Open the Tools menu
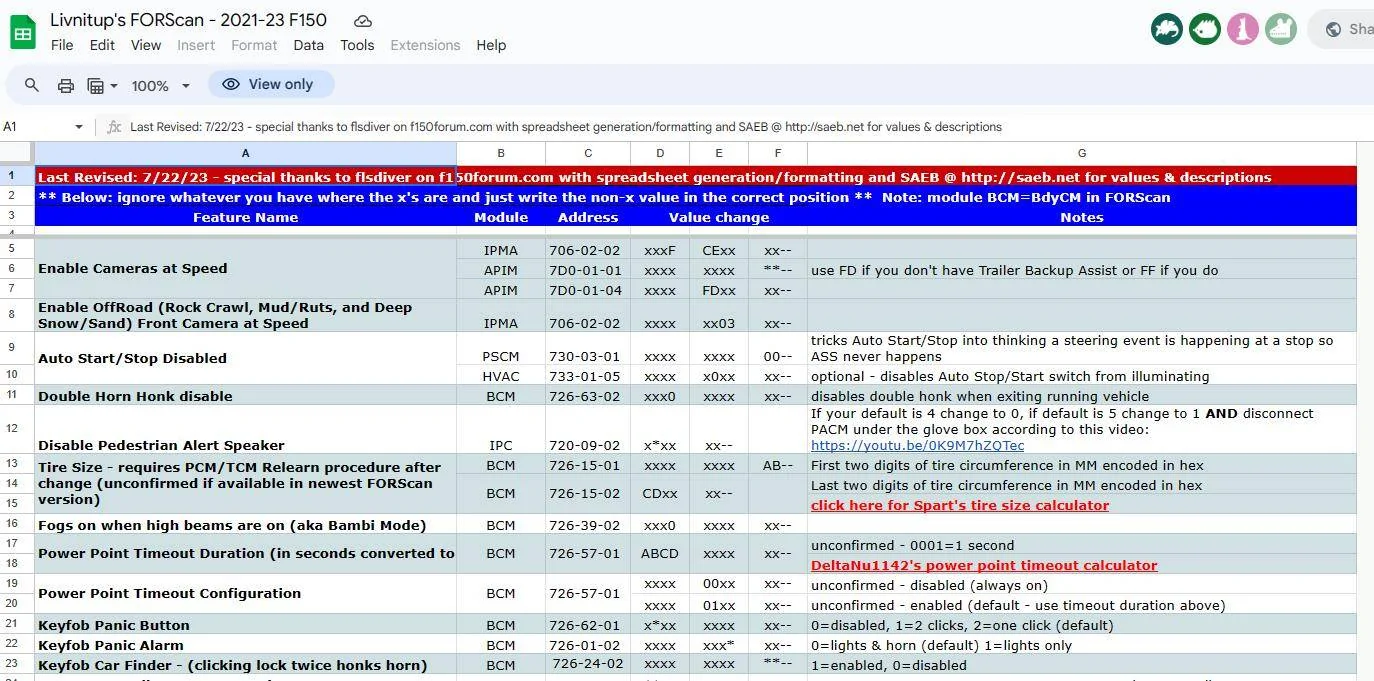 click(x=357, y=45)
